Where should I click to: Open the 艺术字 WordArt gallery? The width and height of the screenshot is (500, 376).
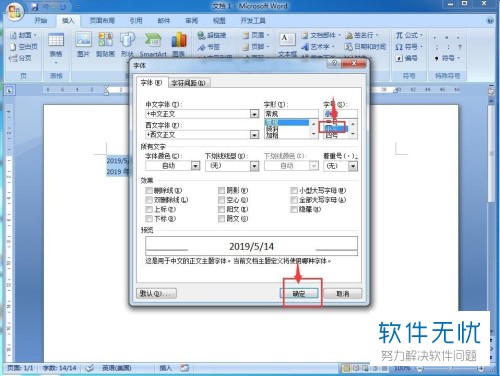point(317,47)
